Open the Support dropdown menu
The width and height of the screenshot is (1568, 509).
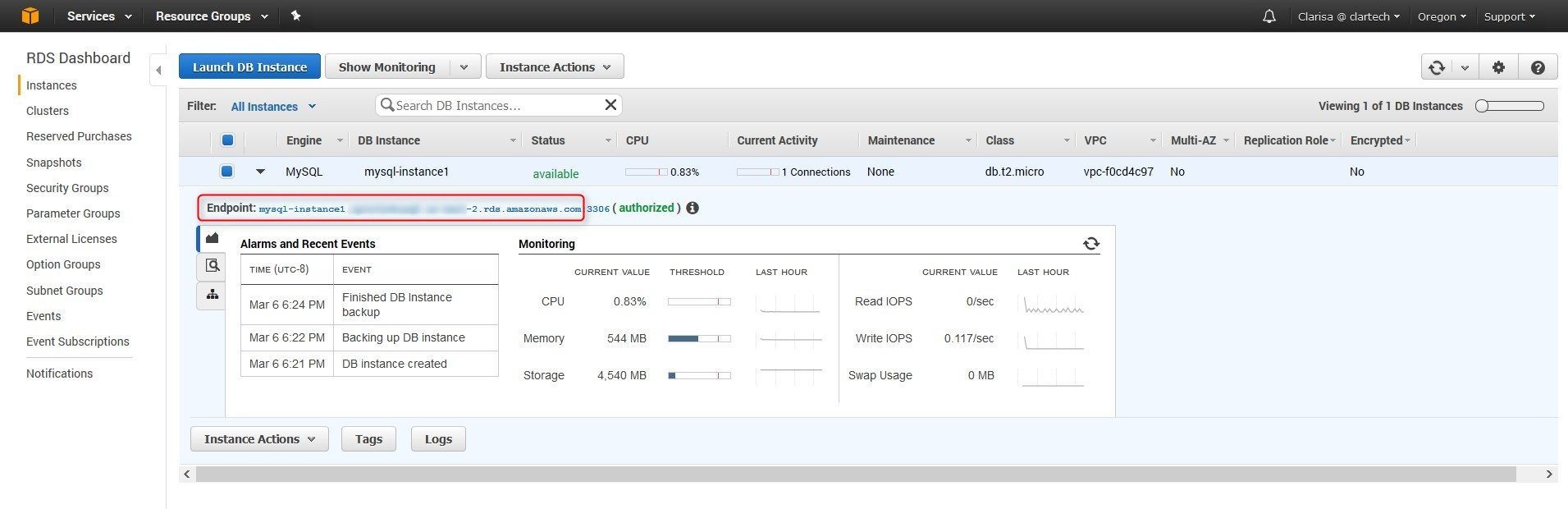(x=1510, y=16)
